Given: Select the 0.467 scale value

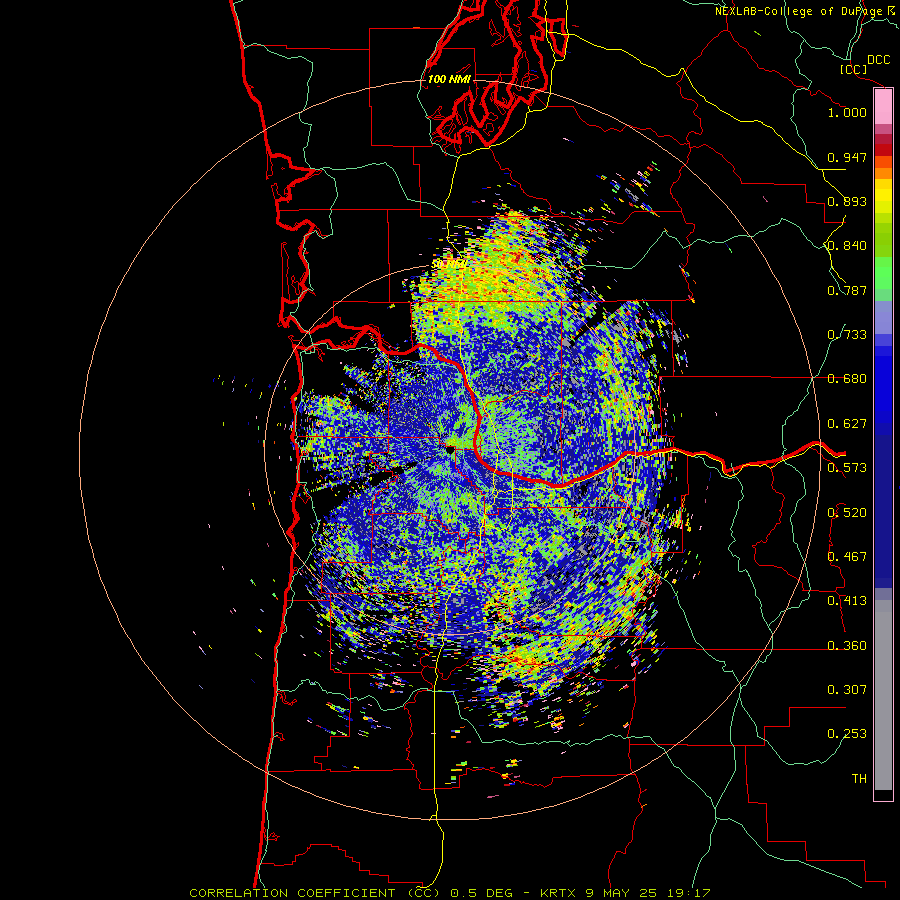Looking at the screenshot, I should click(847, 557).
